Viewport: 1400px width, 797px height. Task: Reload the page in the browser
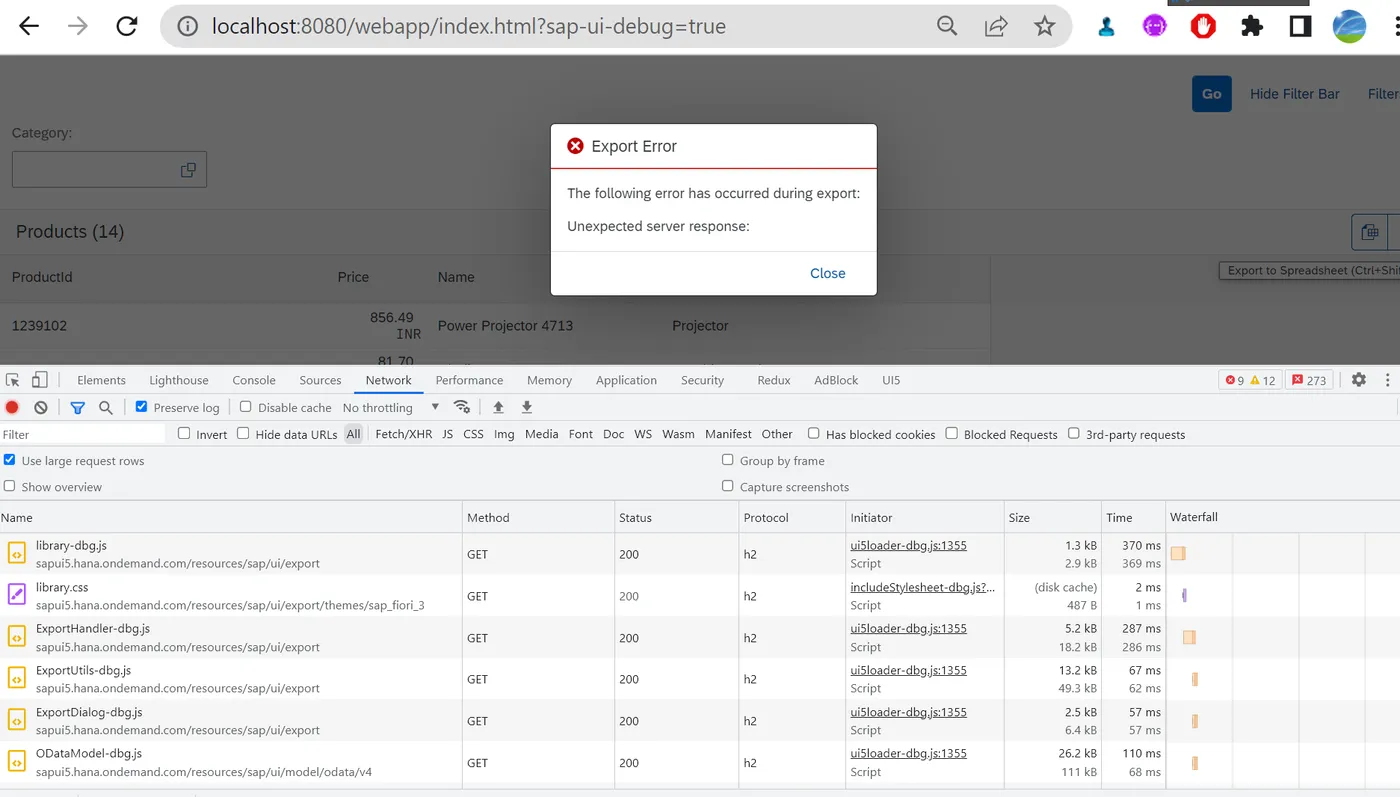(127, 27)
